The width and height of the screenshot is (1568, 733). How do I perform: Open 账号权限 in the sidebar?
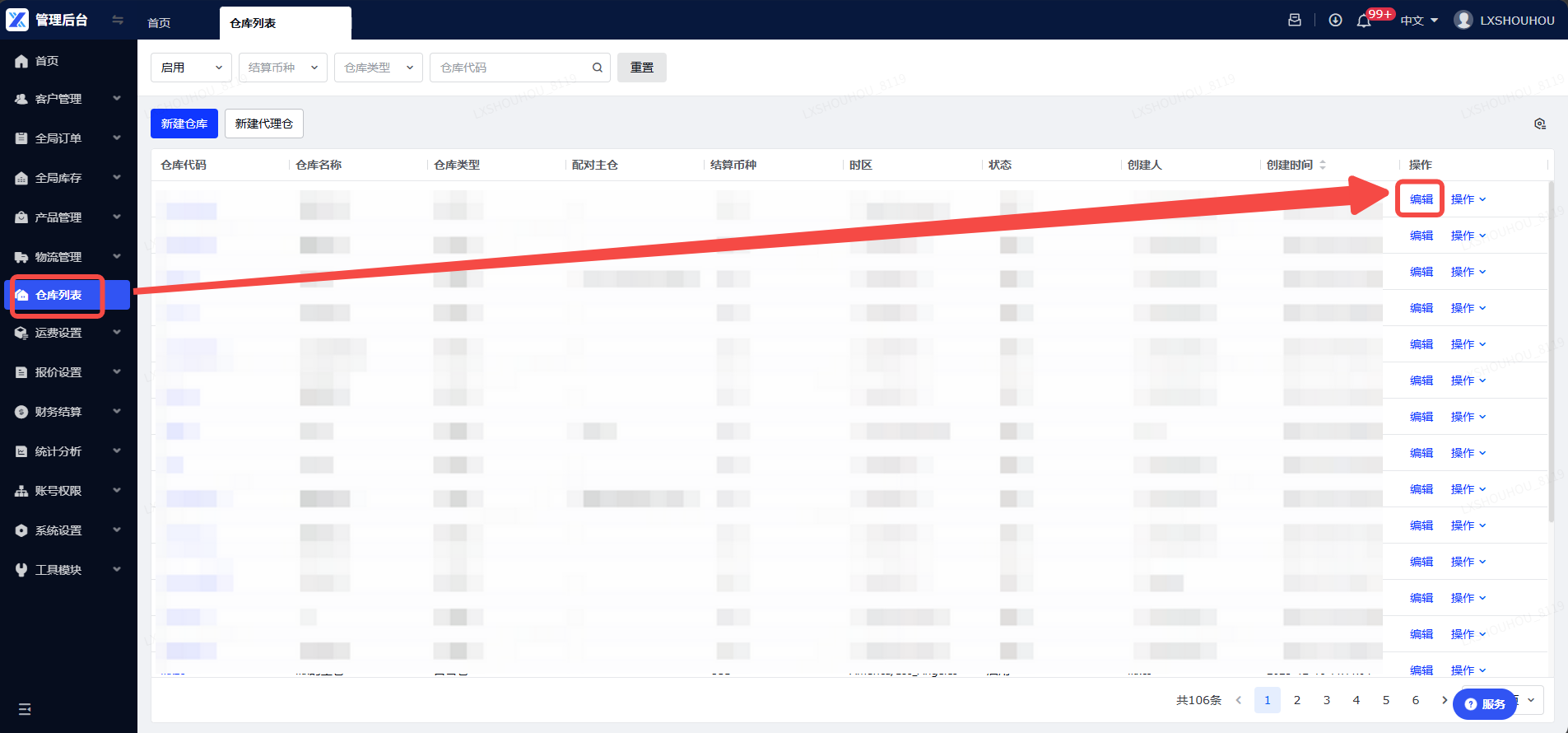pyautogui.click(x=68, y=491)
